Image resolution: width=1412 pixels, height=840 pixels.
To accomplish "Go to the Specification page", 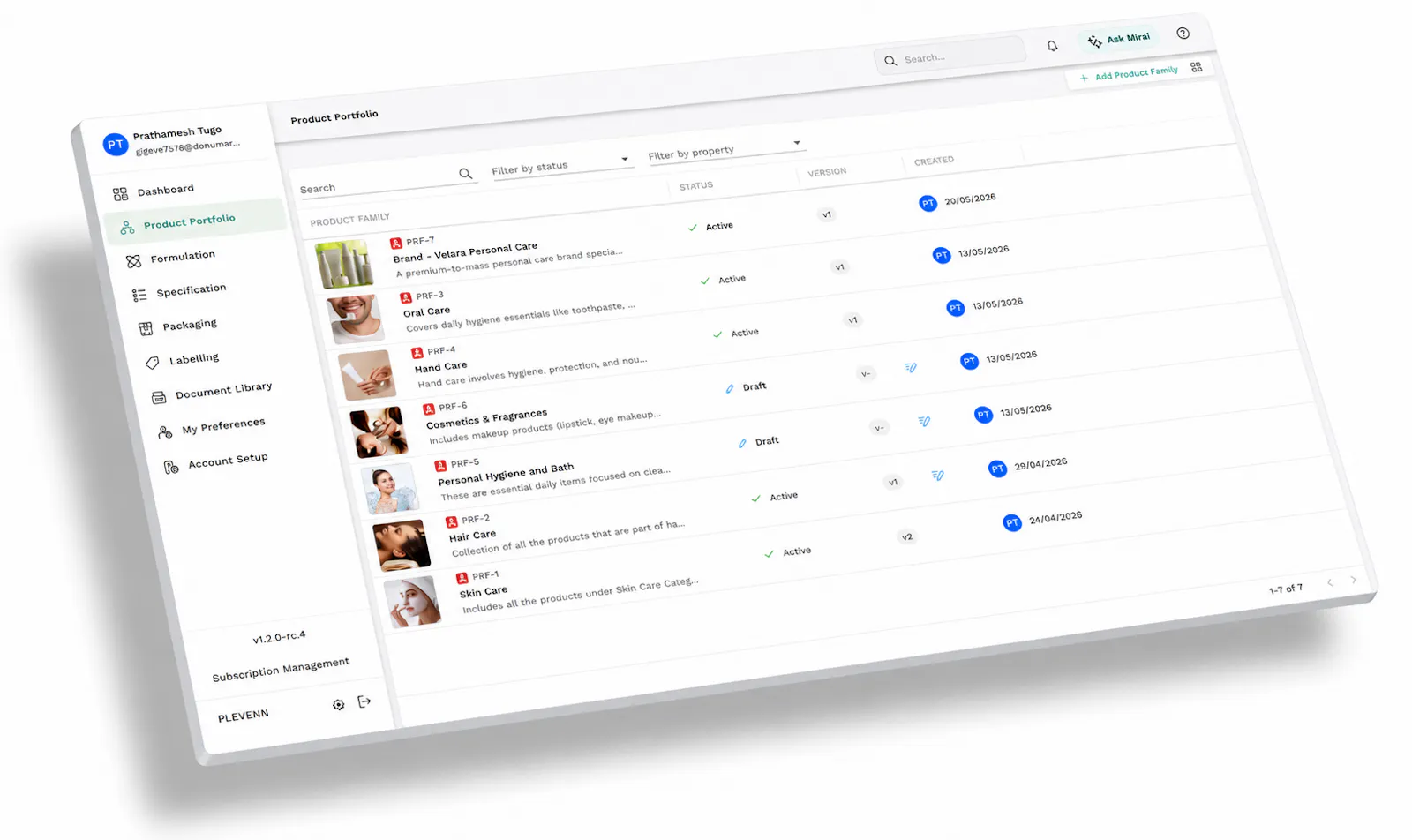I will [x=179, y=291].
